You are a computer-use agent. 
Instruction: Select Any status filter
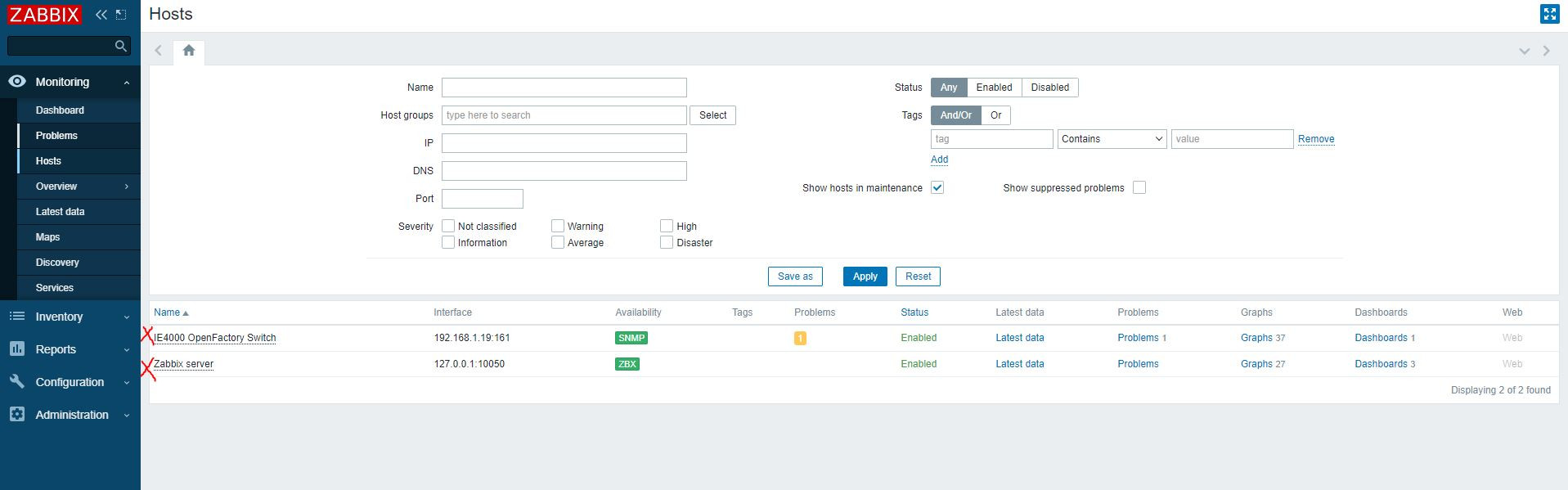click(x=949, y=88)
